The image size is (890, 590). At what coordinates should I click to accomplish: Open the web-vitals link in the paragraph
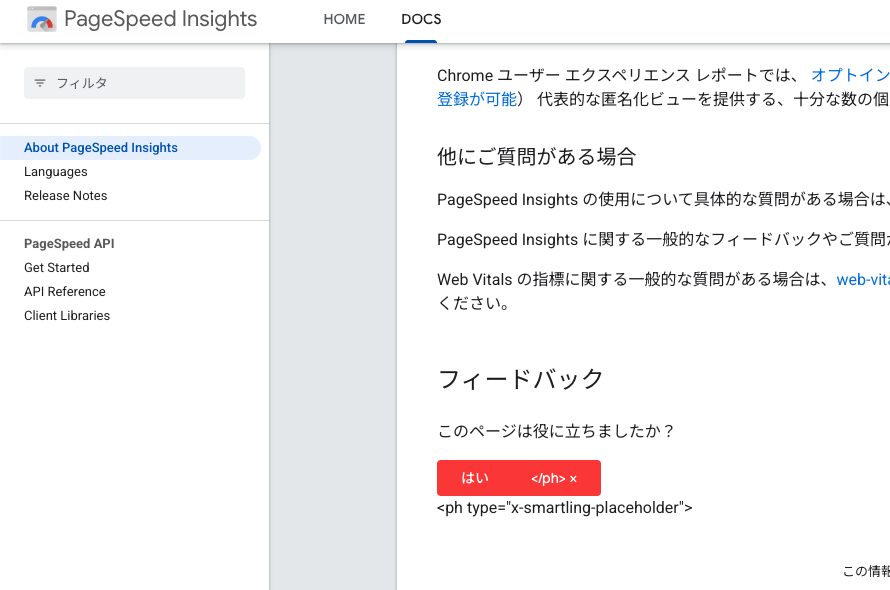pos(863,279)
